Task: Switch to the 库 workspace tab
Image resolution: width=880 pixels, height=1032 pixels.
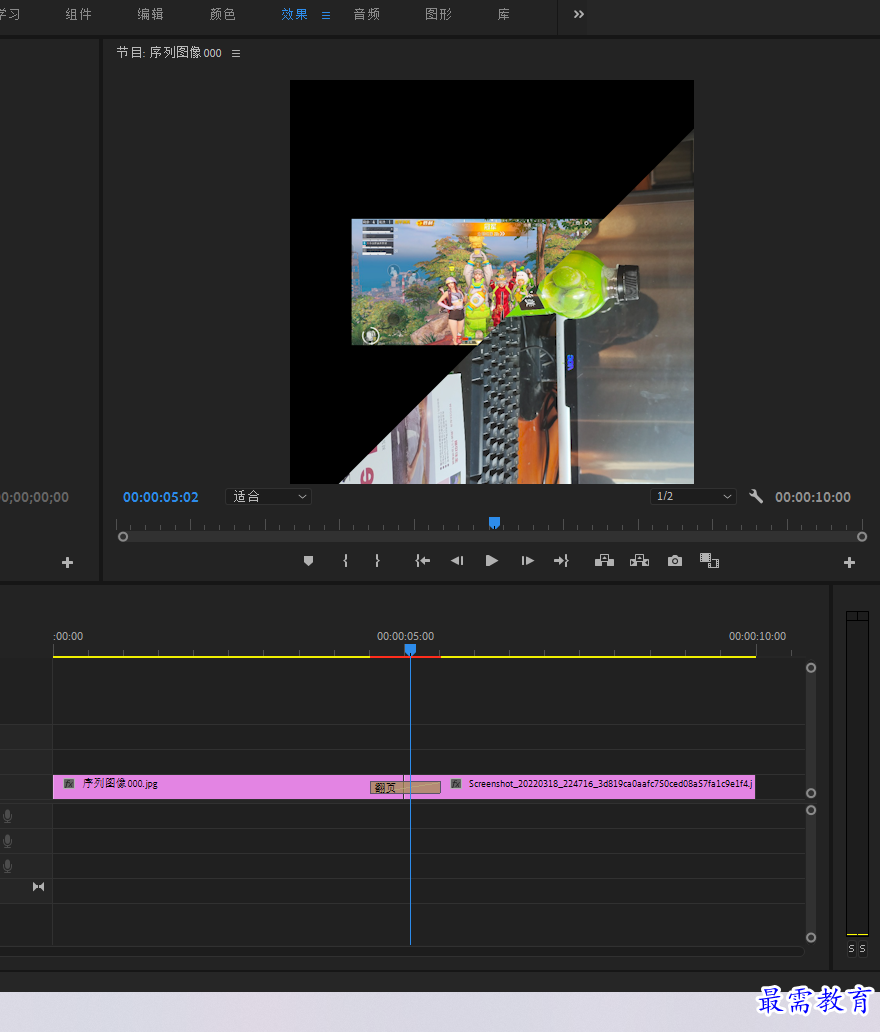Action: click(504, 14)
